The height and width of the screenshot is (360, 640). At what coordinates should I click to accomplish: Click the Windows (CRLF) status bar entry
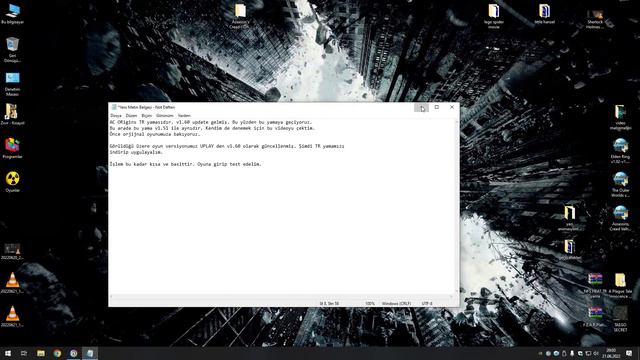[x=396, y=304]
